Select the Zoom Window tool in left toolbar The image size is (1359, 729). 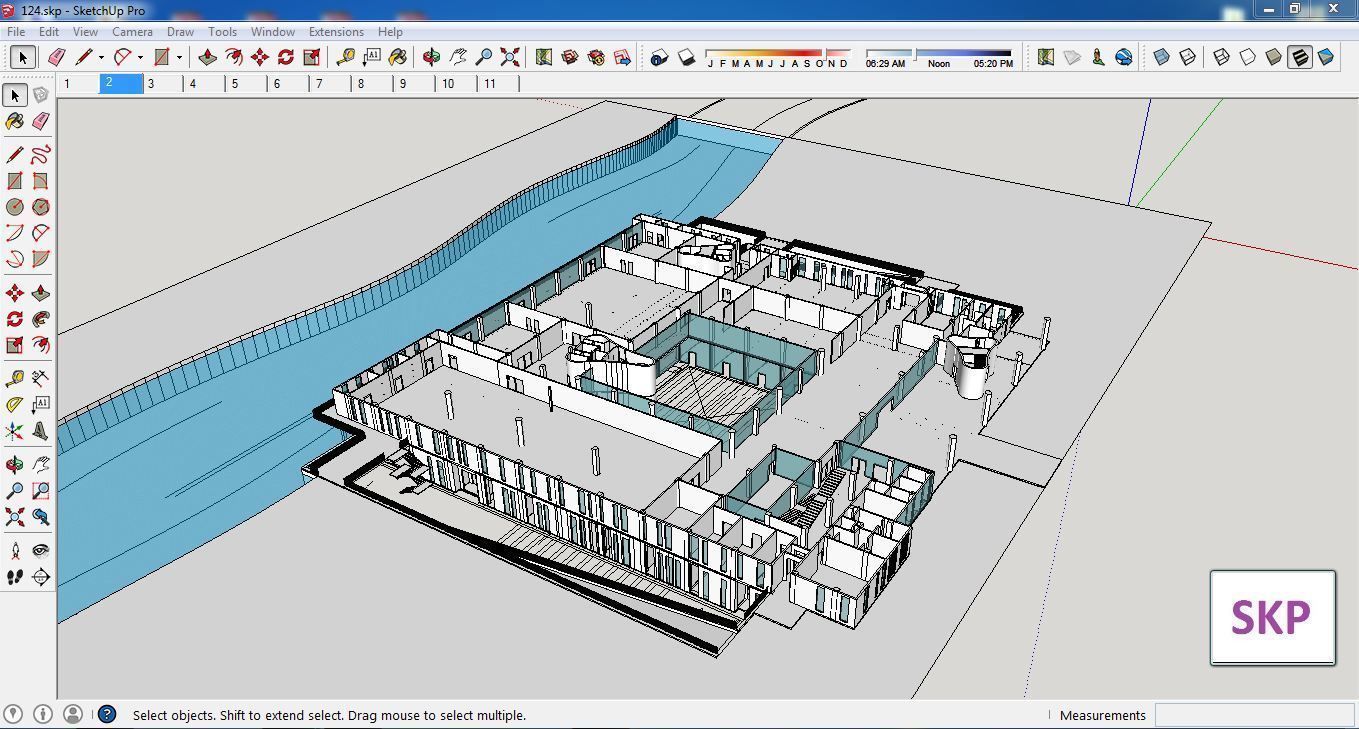(x=40, y=491)
